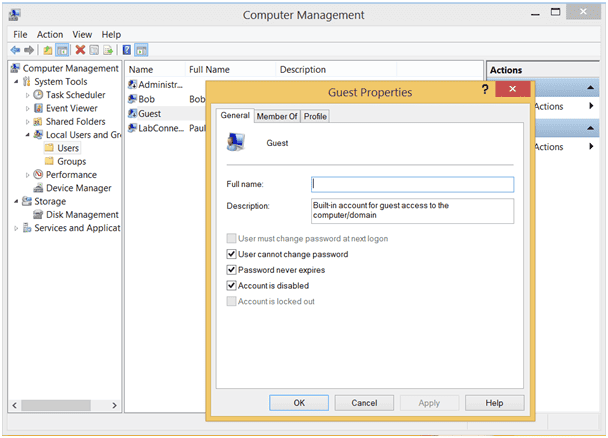The width and height of the screenshot is (608, 438).
Task: Toggle the Show/Hide Console Tree icon
Action: (x=62, y=50)
